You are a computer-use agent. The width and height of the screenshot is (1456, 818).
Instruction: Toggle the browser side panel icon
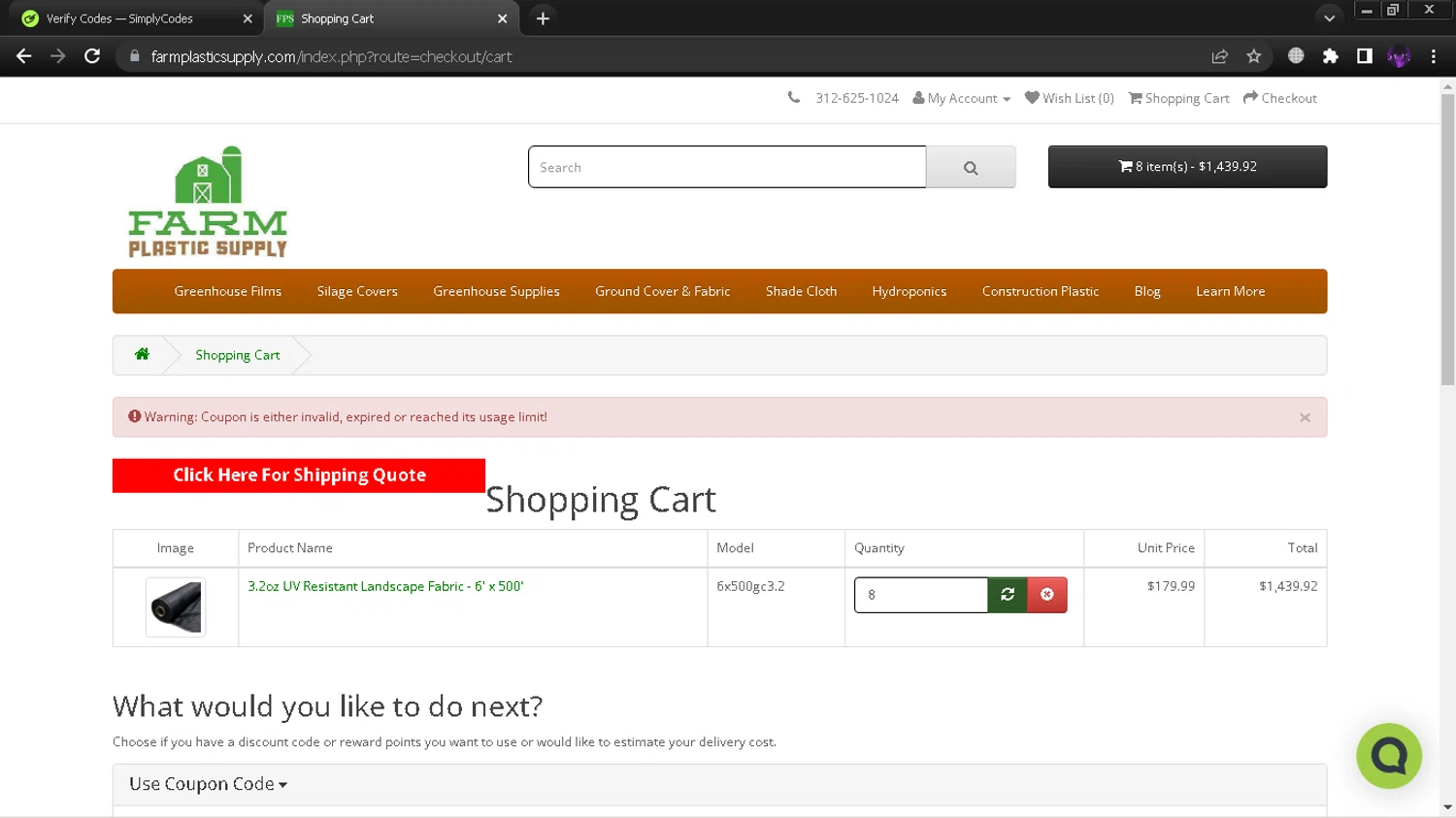[1365, 56]
